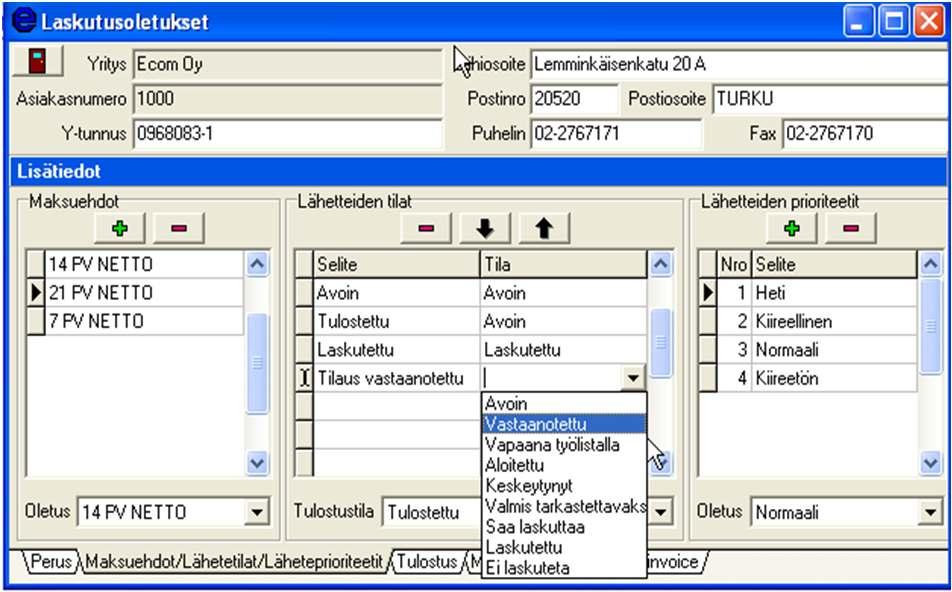Image resolution: width=952 pixels, height=592 pixels.
Task: Remove payment term with Maksuehdot minus button
Action: (x=178, y=228)
